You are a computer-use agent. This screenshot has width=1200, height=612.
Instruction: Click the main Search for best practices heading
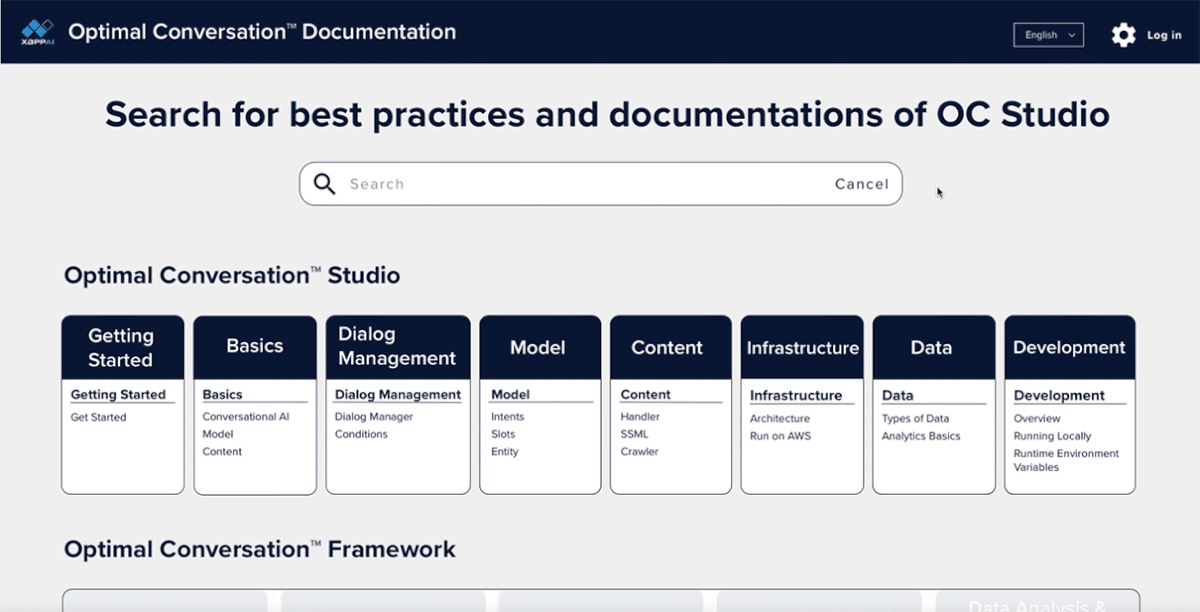click(x=607, y=115)
